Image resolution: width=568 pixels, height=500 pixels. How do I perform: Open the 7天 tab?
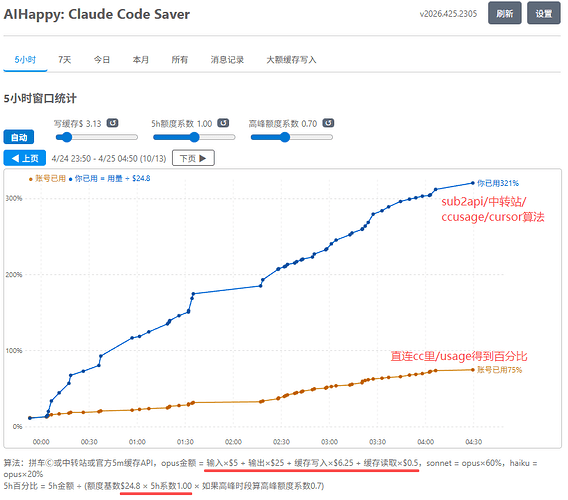tap(65, 60)
